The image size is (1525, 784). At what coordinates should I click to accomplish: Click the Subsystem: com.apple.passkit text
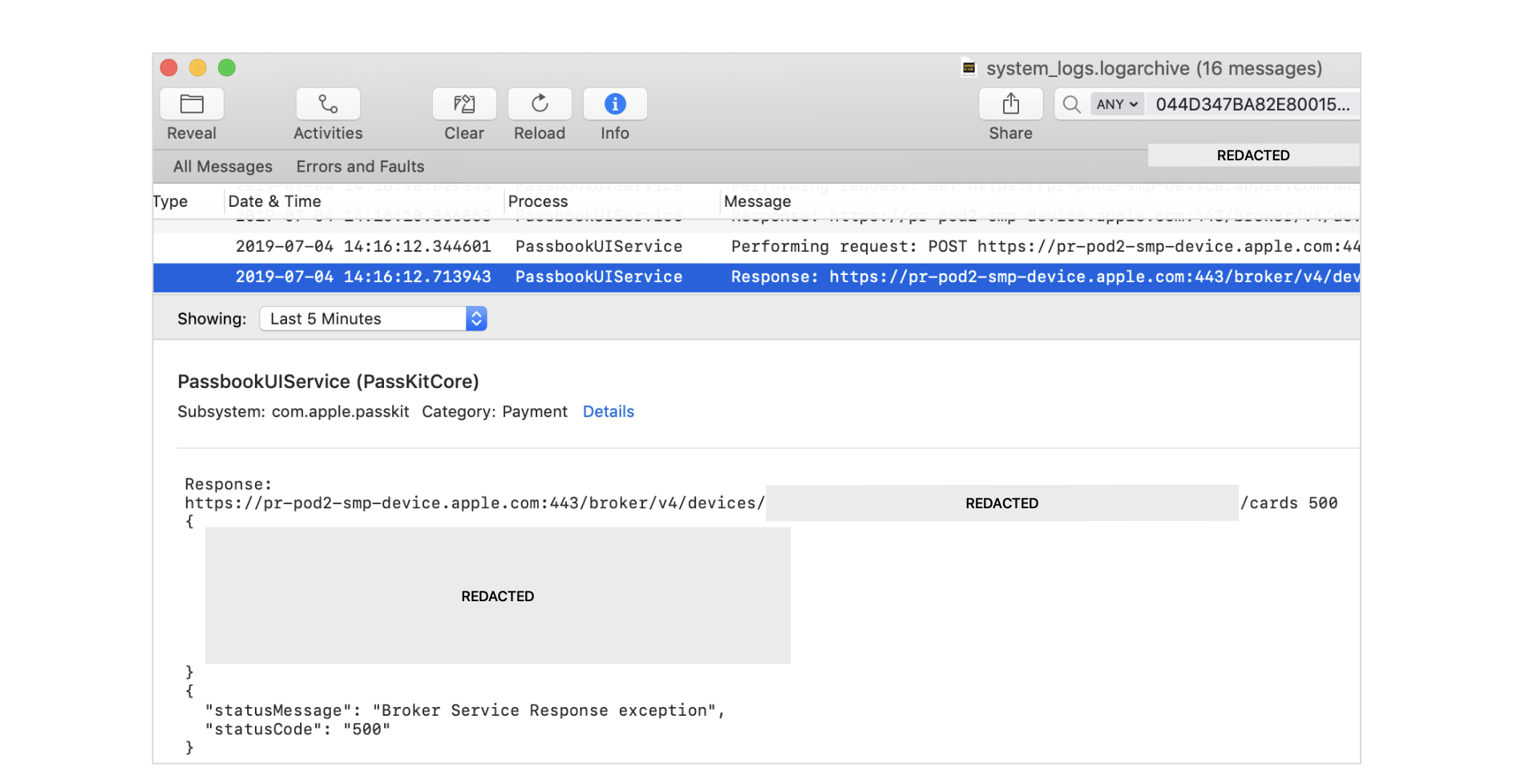(293, 411)
